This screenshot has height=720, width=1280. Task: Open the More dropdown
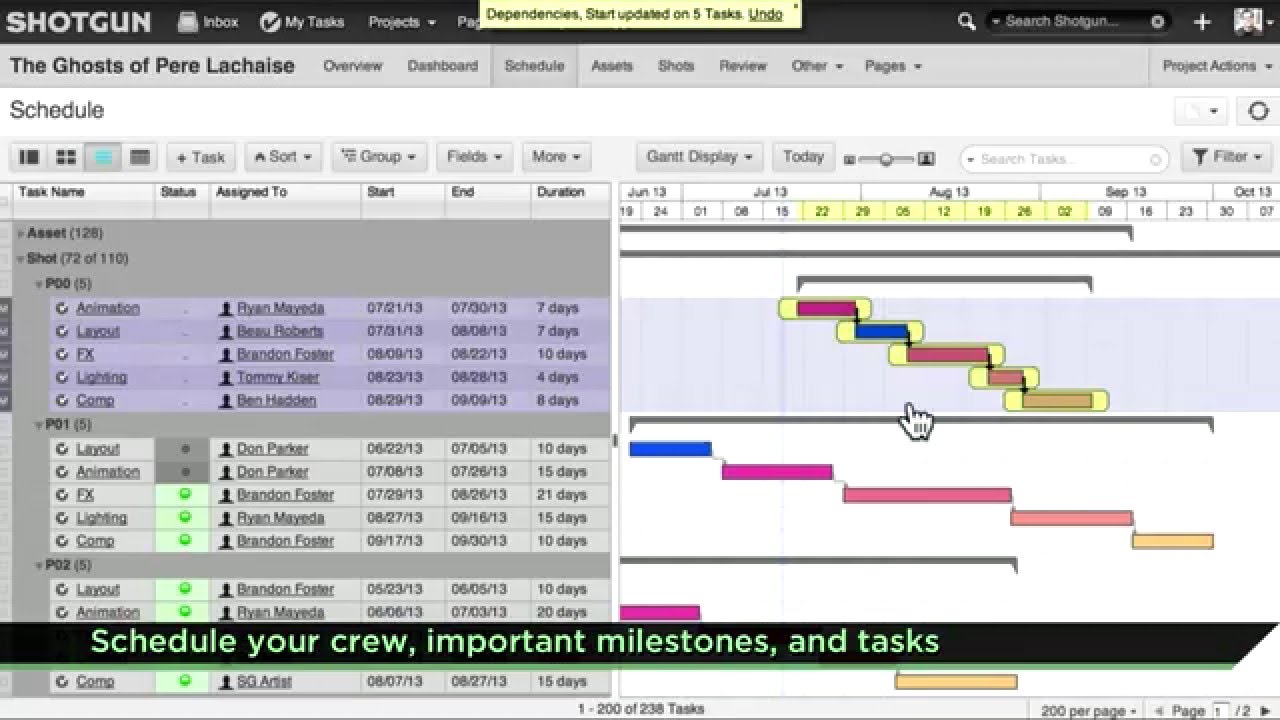click(556, 157)
